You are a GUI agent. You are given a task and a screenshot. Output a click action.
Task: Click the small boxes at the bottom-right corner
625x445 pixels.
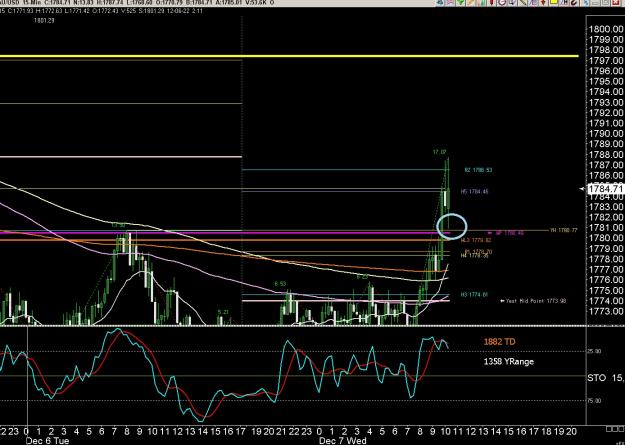tap(615, 429)
